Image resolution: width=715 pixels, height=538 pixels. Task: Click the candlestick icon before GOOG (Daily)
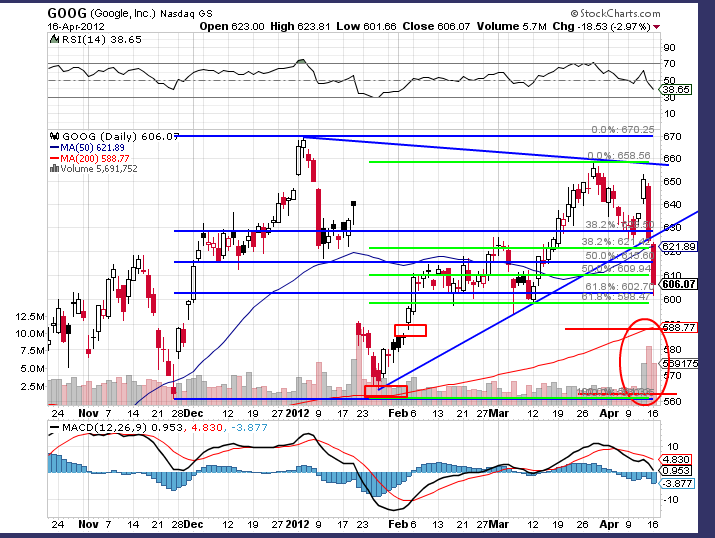pos(54,136)
